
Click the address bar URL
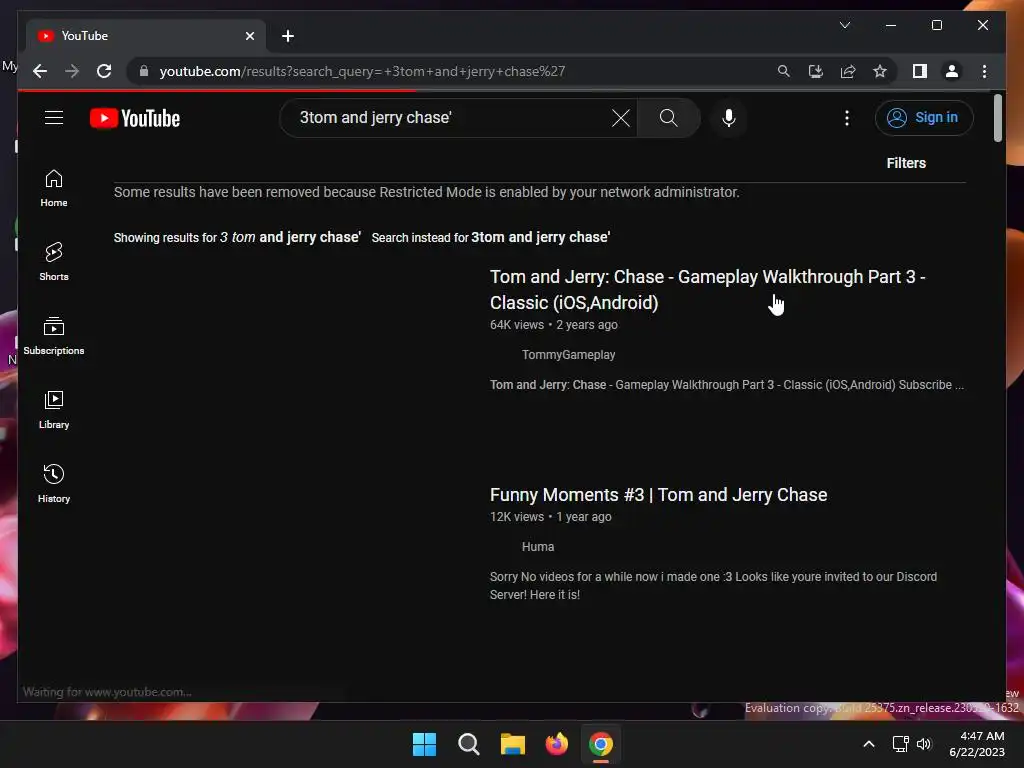[362, 71]
